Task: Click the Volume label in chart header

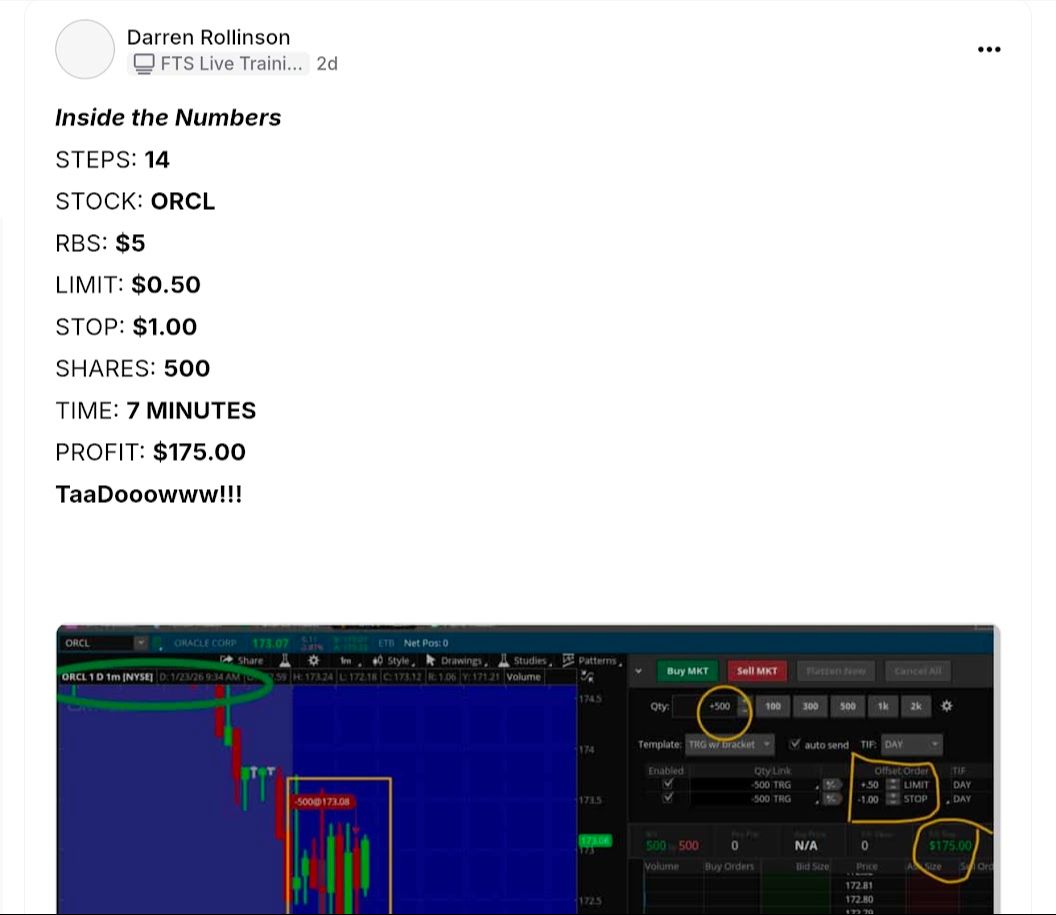Action: point(523,677)
